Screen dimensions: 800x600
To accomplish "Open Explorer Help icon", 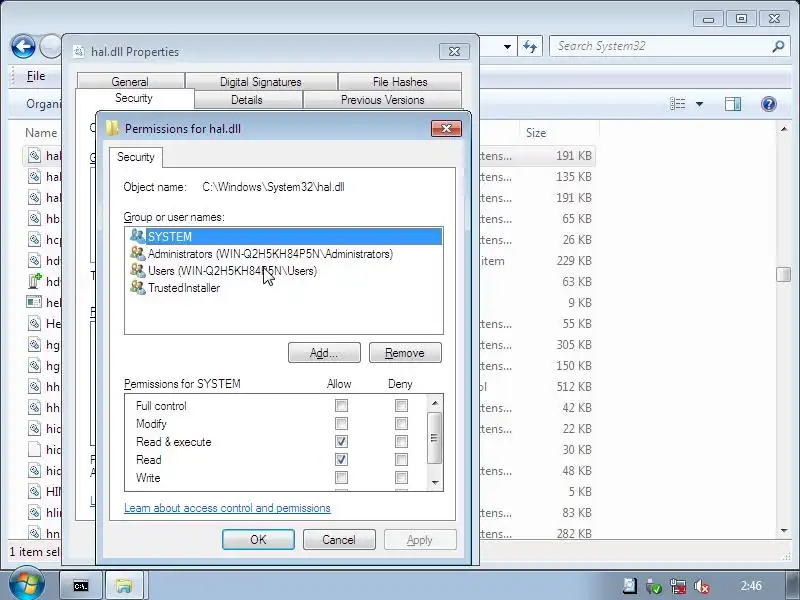I will point(768,104).
